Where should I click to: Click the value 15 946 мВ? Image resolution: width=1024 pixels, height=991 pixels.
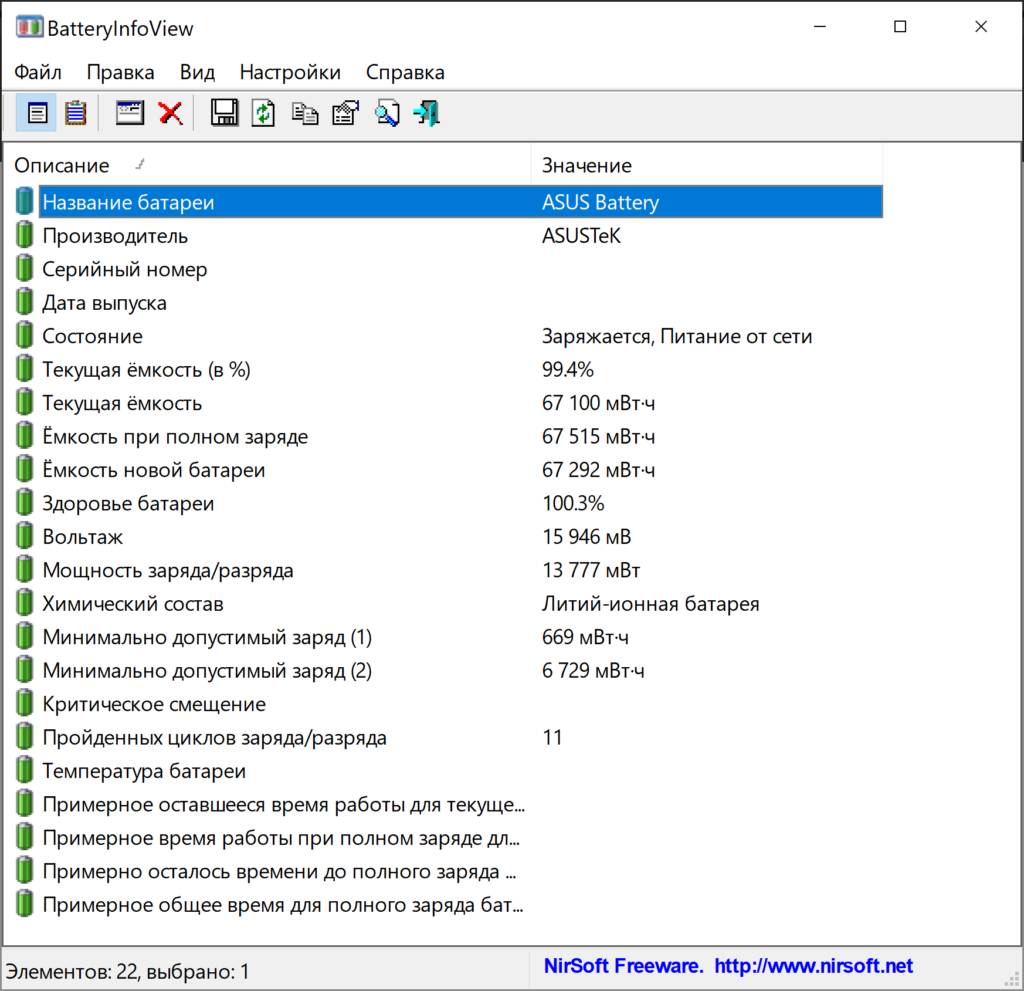(586, 536)
